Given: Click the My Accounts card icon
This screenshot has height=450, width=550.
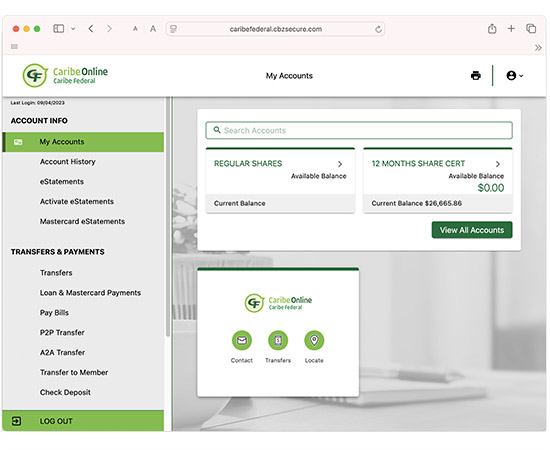Looking at the screenshot, I should [x=18, y=142].
